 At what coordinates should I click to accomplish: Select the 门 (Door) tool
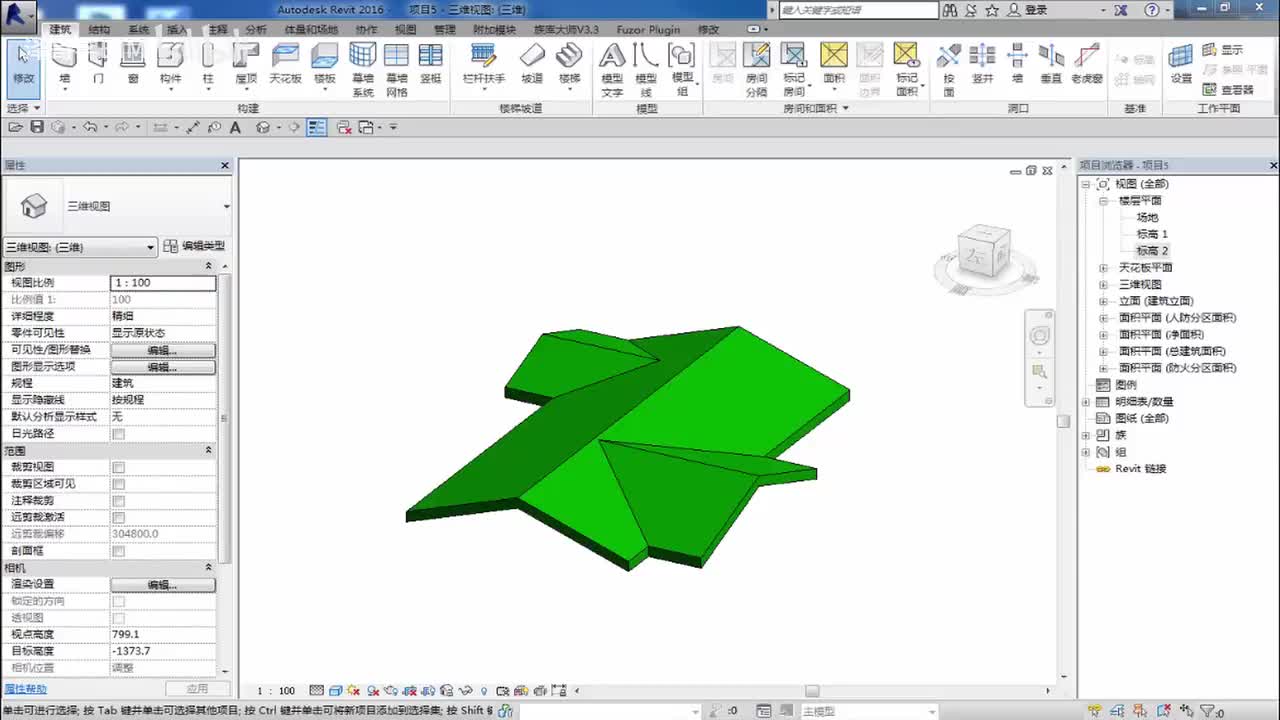[98, 64]
